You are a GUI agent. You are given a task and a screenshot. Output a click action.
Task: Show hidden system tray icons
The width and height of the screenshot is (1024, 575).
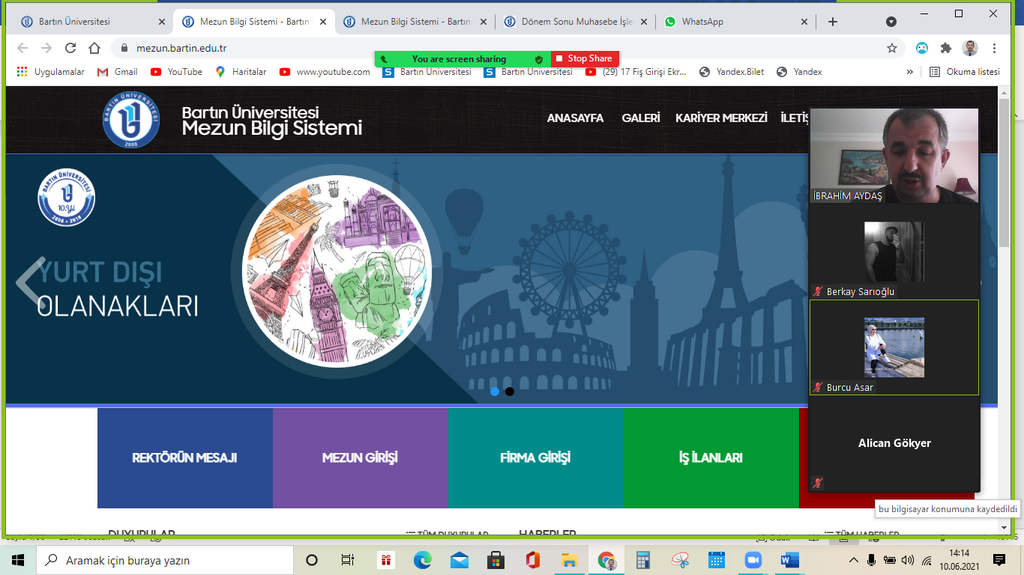[853, 560]
